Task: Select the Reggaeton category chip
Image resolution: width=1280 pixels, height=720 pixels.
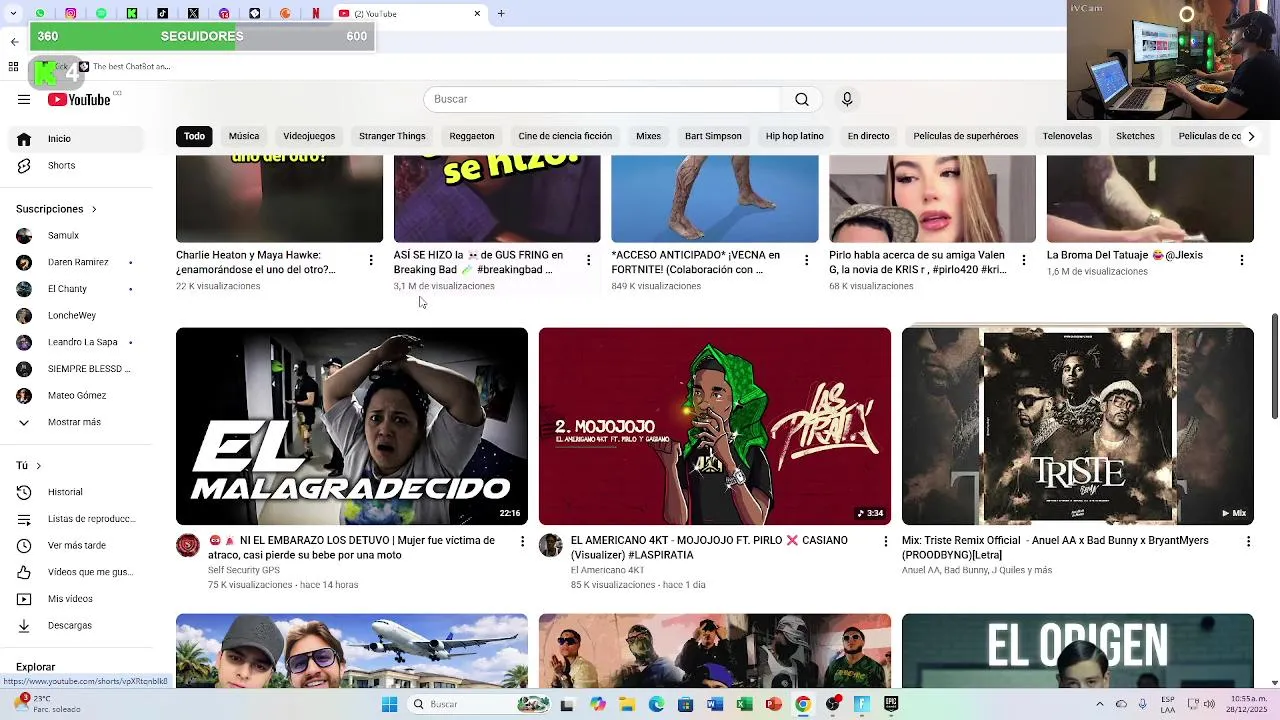Action: [x=472, y=136]
